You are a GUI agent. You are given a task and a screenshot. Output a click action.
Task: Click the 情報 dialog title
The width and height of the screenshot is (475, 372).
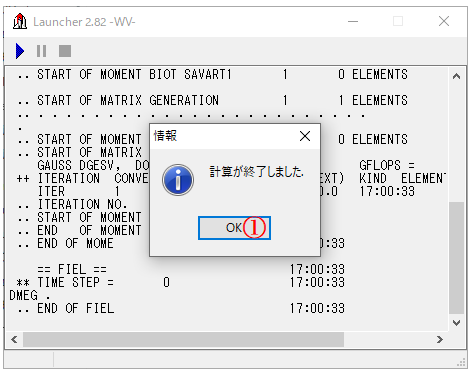pyautogui.click(x=165, y=136)
